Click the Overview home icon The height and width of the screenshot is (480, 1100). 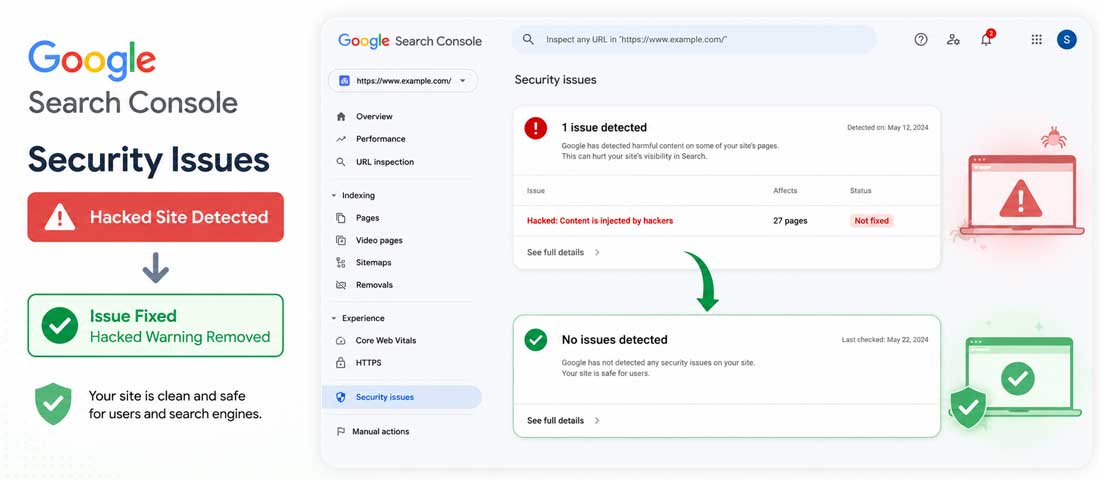tap(341, 116)
